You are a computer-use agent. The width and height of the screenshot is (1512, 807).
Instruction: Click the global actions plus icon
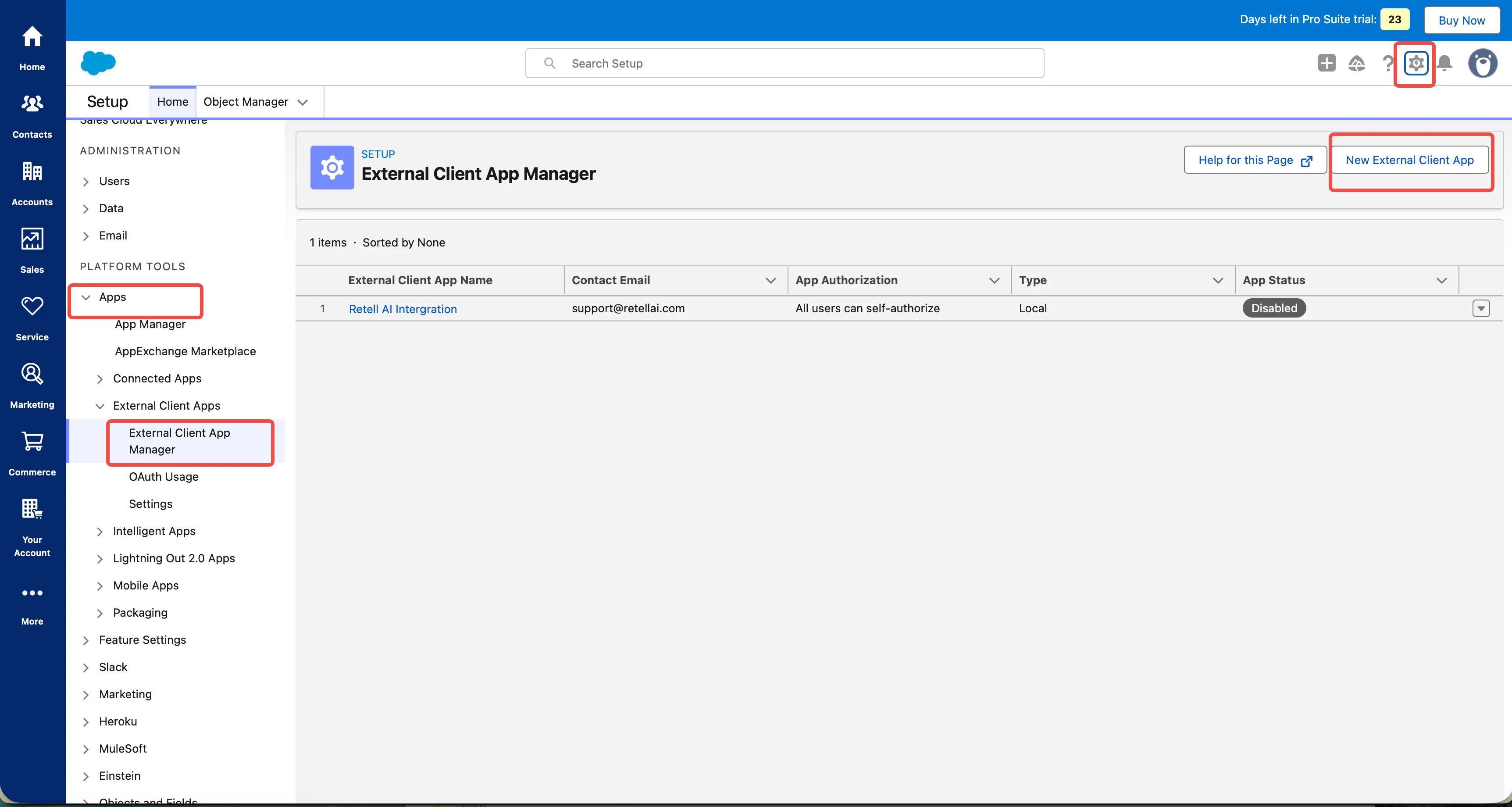pos(1327,63)
